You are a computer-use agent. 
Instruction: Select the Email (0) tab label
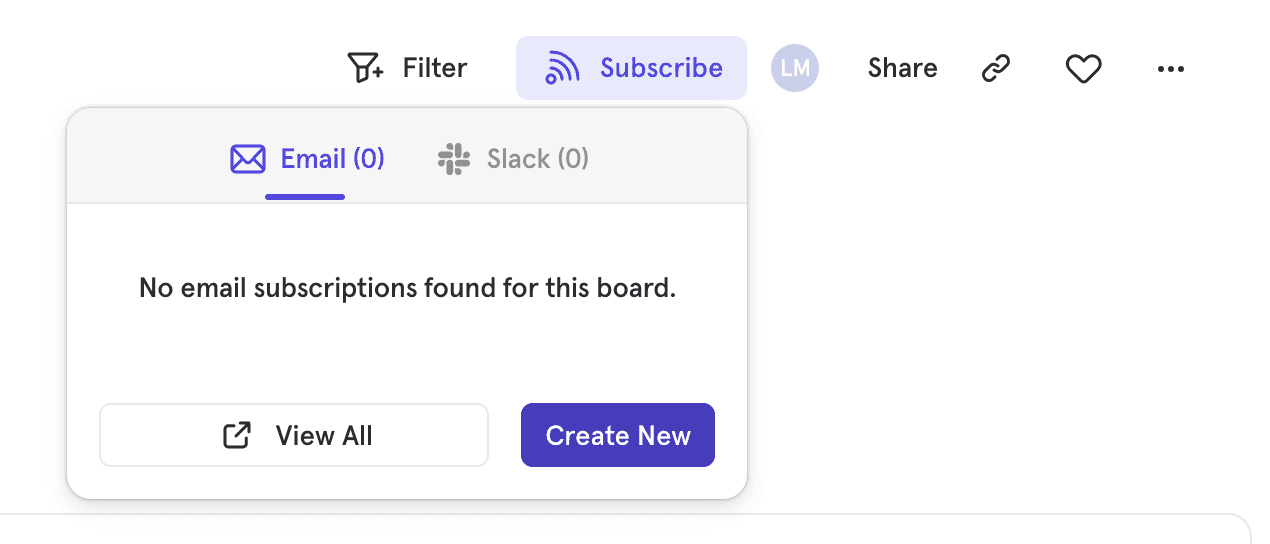332,158
